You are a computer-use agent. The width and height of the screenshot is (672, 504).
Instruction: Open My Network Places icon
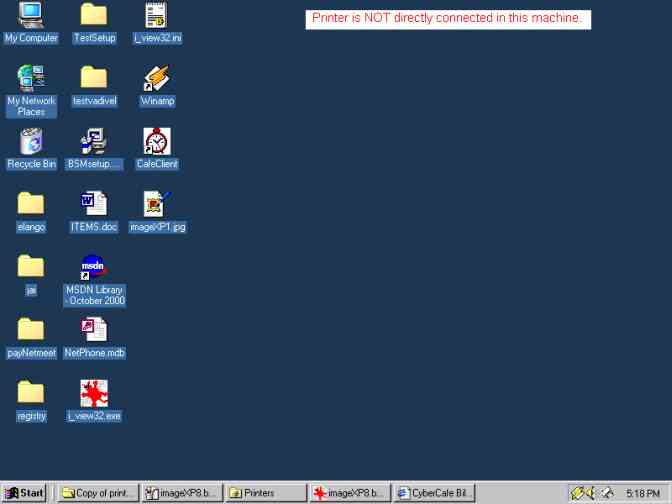[31, 79]
